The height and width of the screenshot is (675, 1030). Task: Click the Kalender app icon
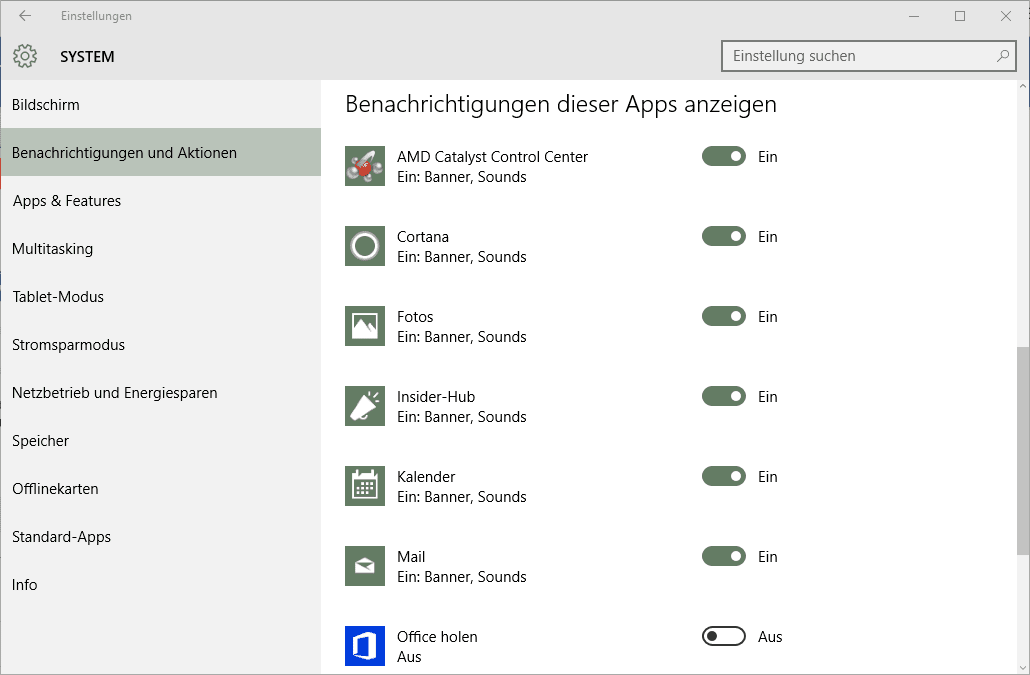click(365, 486)
